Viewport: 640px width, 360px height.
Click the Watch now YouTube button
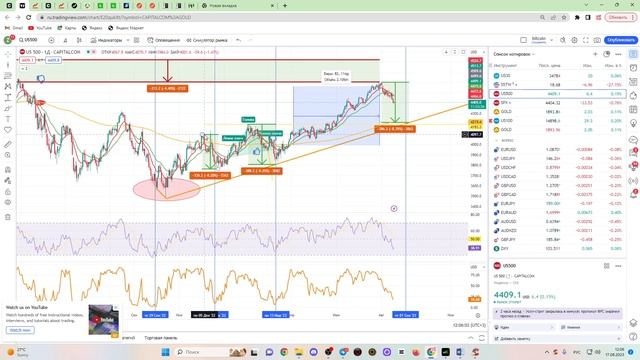[20, 330]
